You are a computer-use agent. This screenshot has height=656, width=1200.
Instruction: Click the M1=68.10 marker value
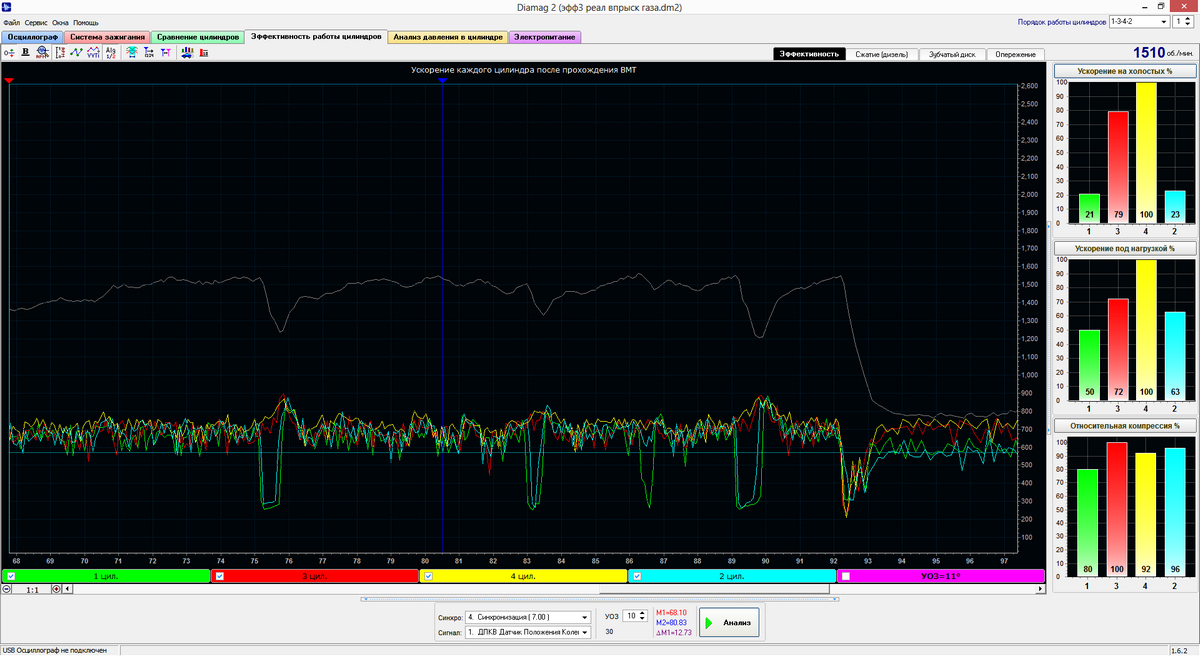(x=670, y=612)
